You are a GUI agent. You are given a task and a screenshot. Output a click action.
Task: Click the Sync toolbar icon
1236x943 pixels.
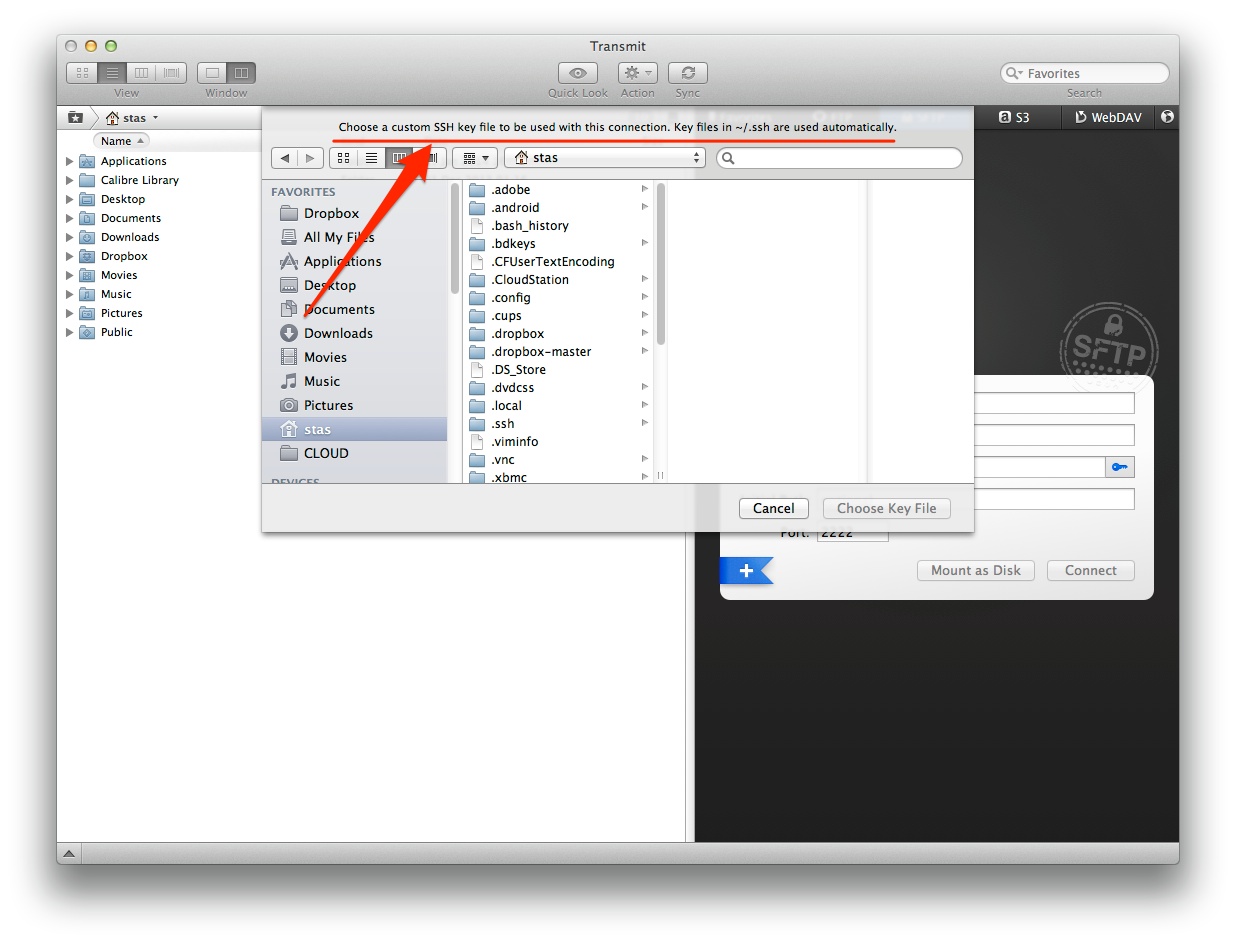[x=687, y=73]
